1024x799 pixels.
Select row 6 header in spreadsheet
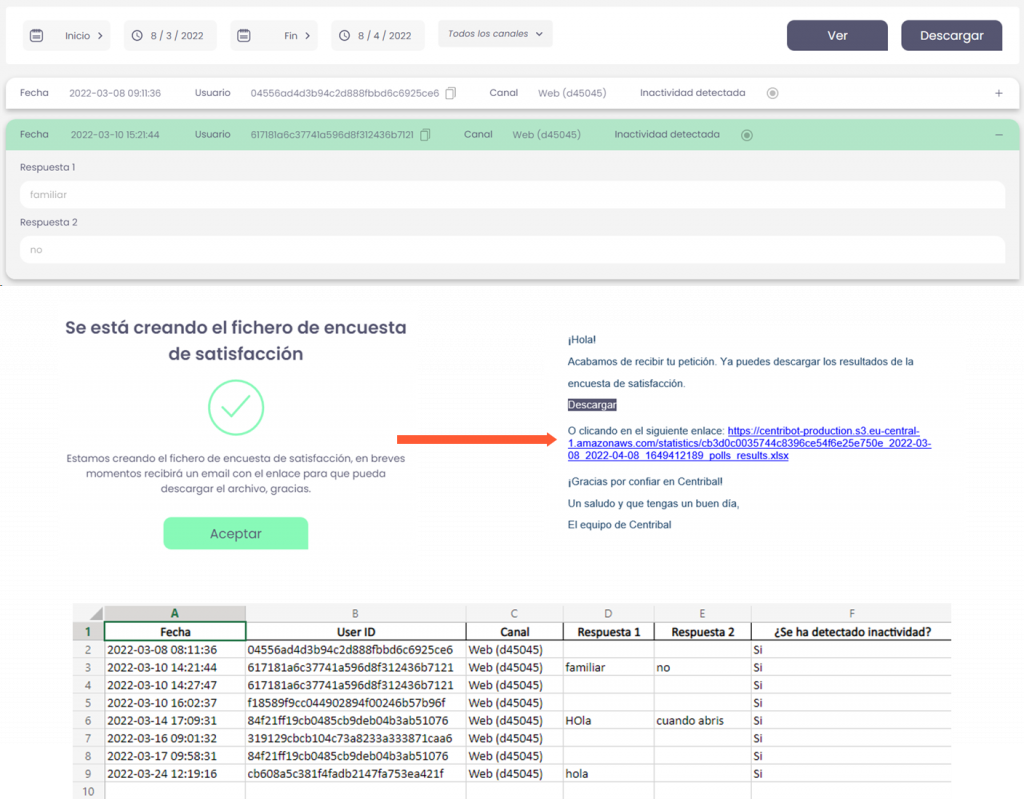pyautogui.click(x=88, y=720)
